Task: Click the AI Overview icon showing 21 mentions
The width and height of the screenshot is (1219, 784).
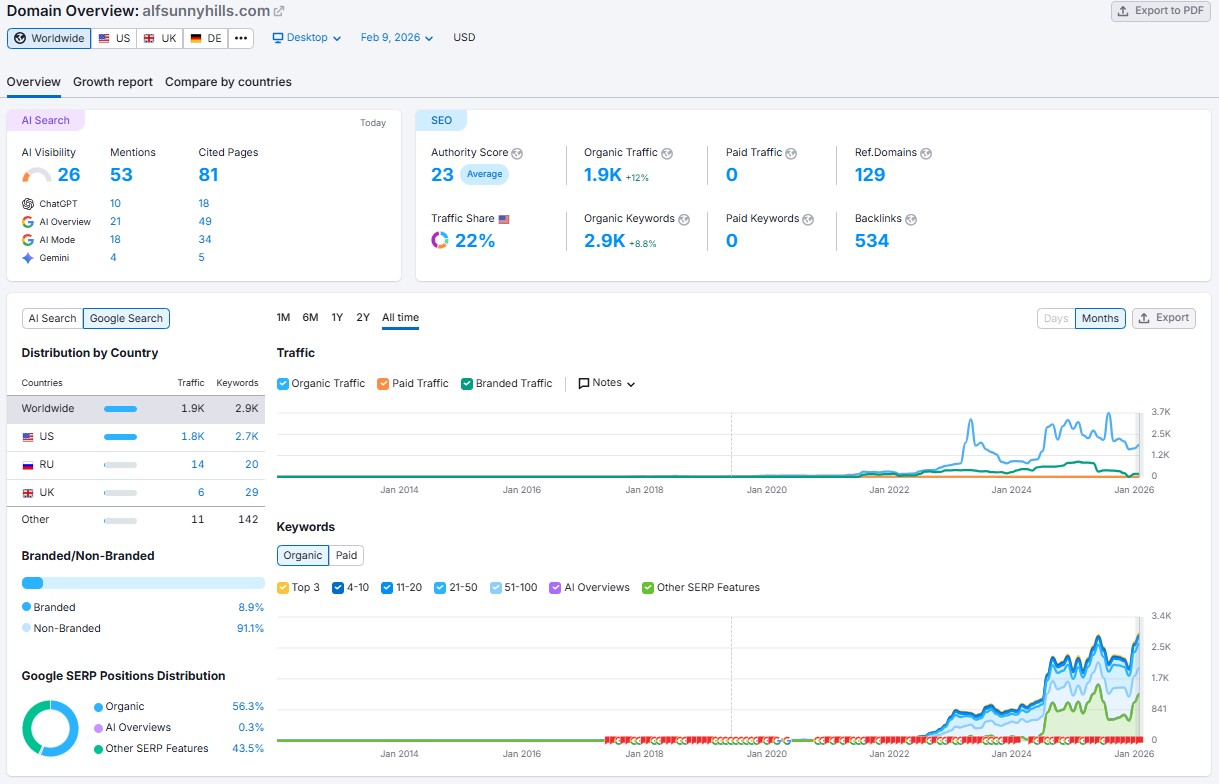Action: pyautogui.click(x=29, y=221)
